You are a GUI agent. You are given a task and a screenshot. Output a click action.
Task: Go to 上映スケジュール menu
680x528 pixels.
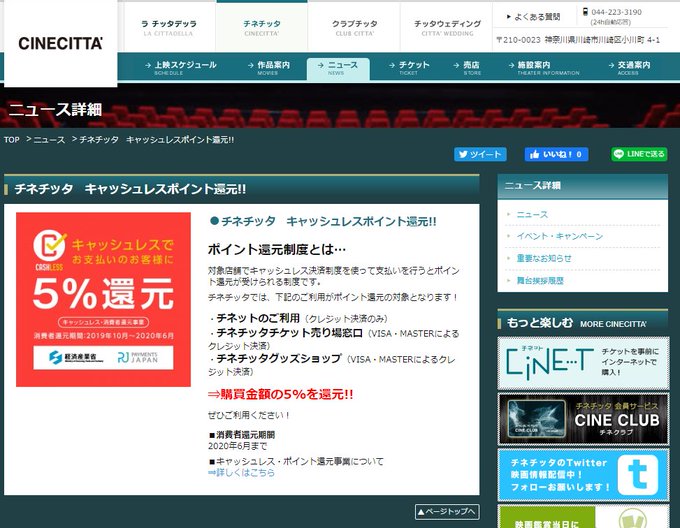coord(181,68)
